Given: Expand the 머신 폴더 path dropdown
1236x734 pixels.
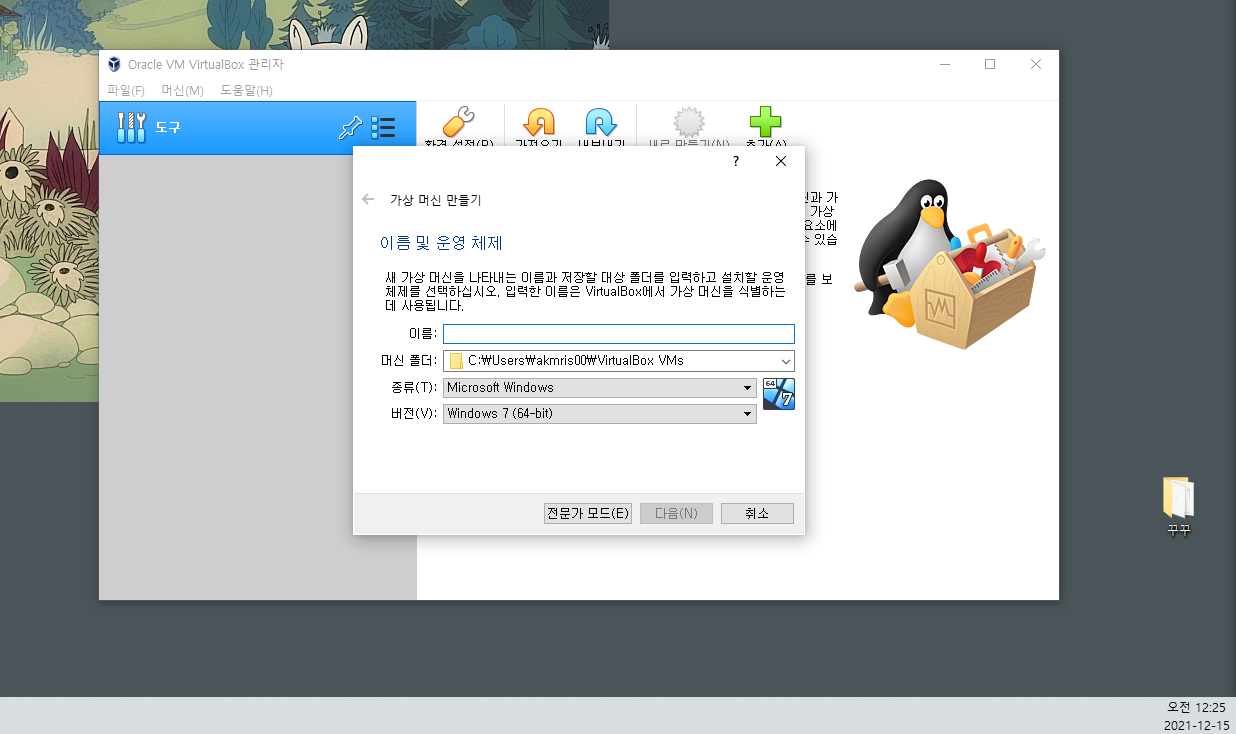Looking at the screenshot, I should coord(785,361).
